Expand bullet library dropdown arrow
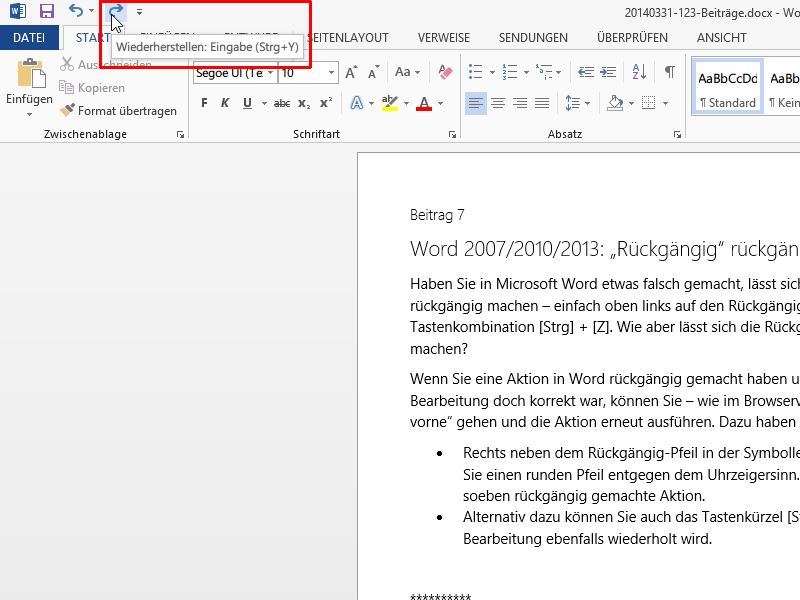The image size is (800, 600). (x=492, y=72)
